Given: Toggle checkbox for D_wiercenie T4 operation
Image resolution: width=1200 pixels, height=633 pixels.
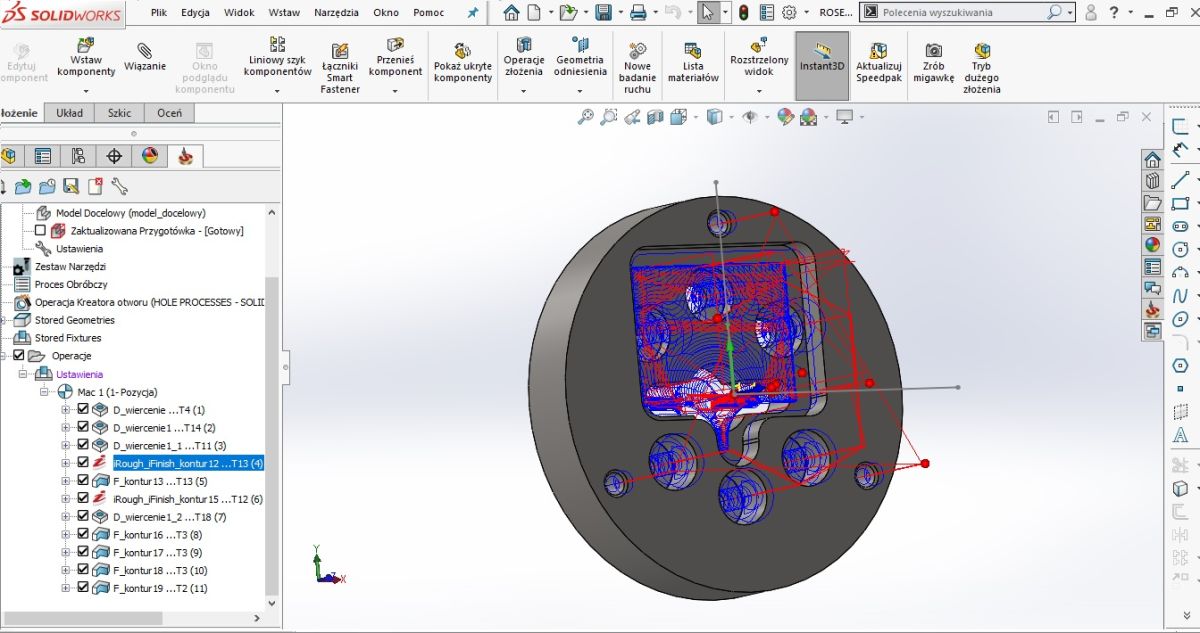Looking at the screenshot, I should (x=83, y=410).
